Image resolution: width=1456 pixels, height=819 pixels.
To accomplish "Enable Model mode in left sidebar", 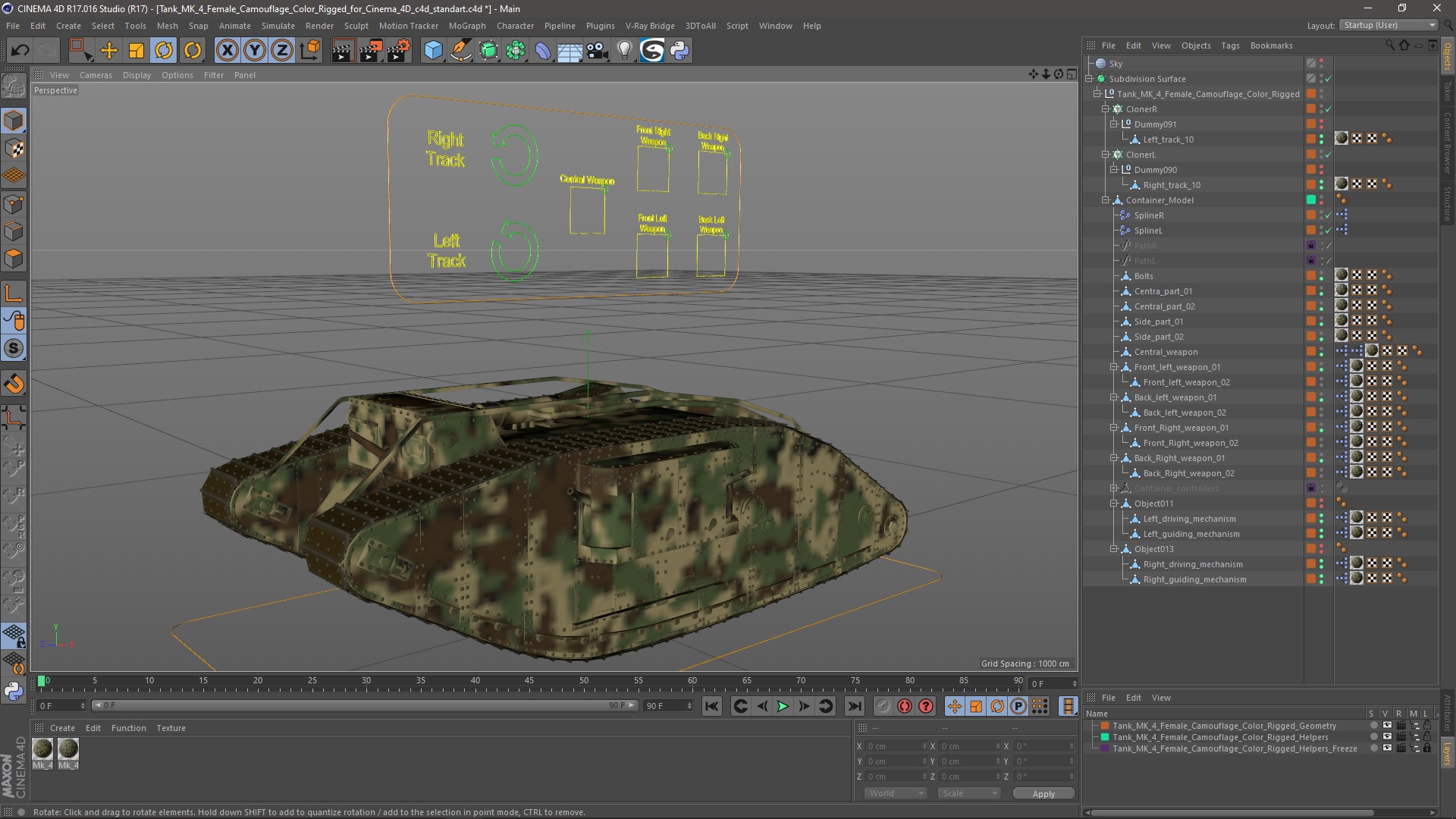I will pyautogui.click(x=14, y=121).
